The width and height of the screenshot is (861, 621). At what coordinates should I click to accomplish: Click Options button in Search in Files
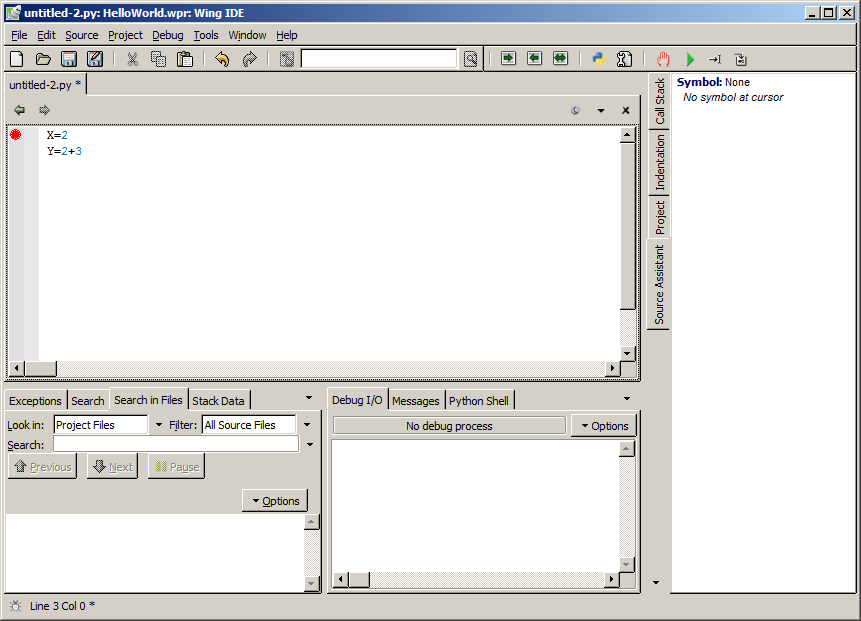(275, 501)
